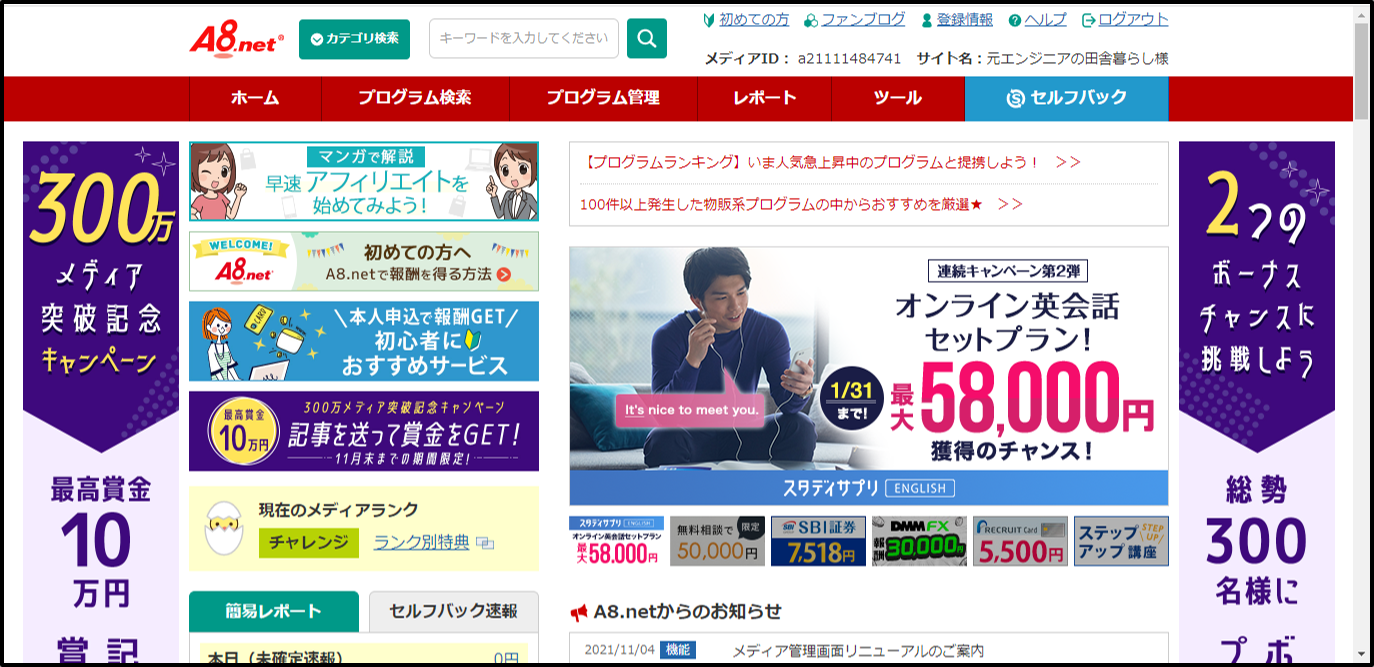The image size is (1374, 667).
Task: Open the プログラム検索 menu
Action: 414,98
